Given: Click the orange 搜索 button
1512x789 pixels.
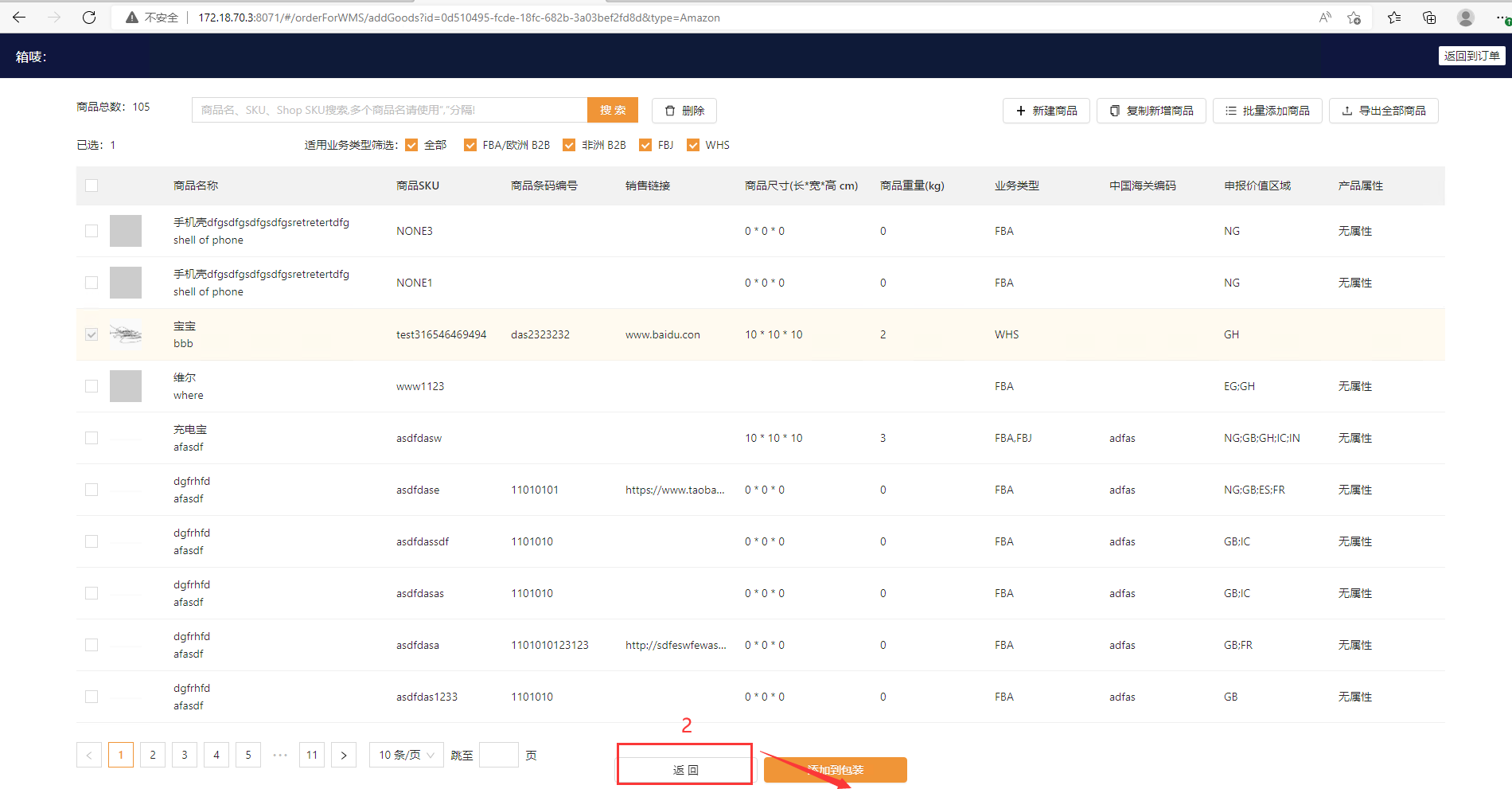Looking at the screenshot, I should coord(613,110).
